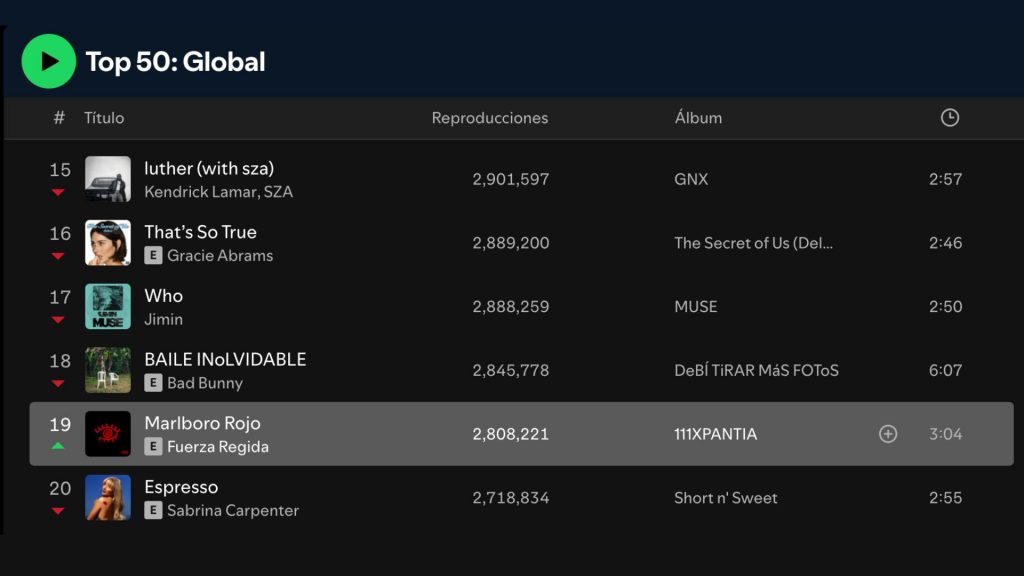Click That's So True cover art
Image resolution: width=1024 pixels, height=576 pixels.
click(x=108, y=243)
